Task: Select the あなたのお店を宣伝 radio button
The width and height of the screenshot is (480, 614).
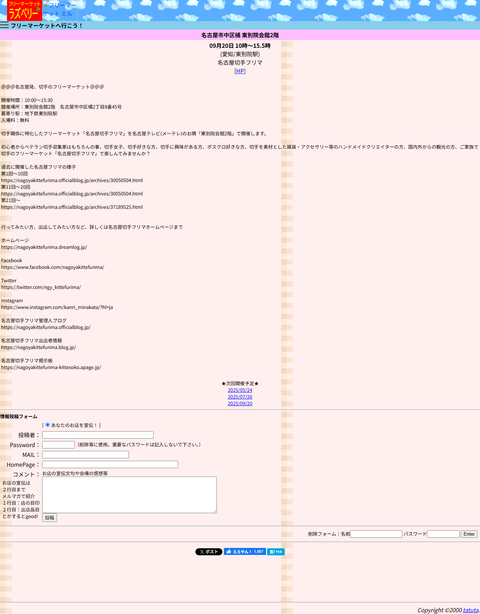Action: [48, 425]
